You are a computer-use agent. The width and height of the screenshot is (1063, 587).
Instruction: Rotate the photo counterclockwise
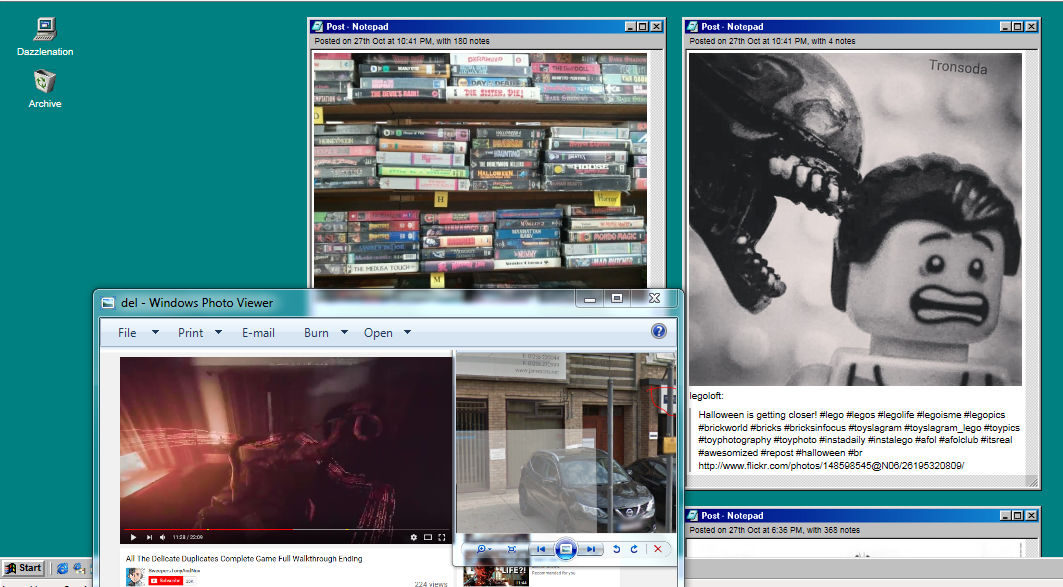pos(616,549)
